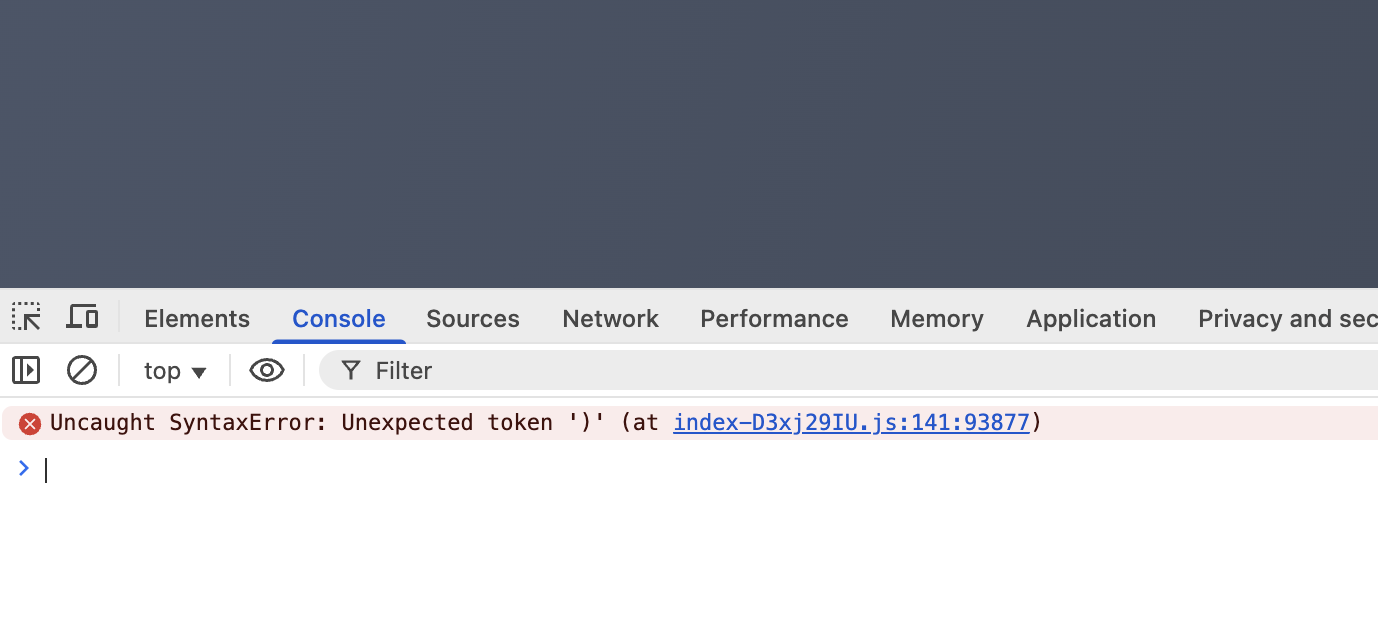This screenshot has height=644, width=1378.
Task: Select the Console tab
Action: point(338,319)
